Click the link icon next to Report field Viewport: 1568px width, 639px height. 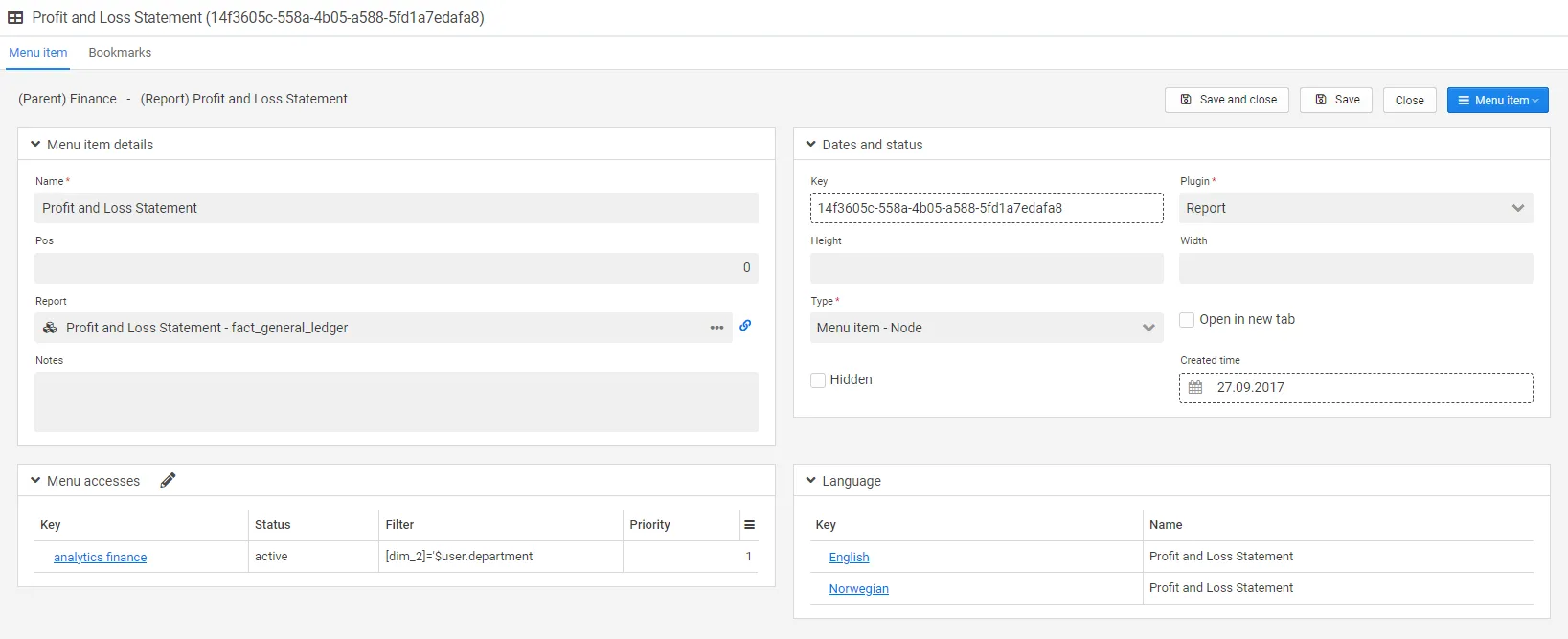tap(745, 326)
